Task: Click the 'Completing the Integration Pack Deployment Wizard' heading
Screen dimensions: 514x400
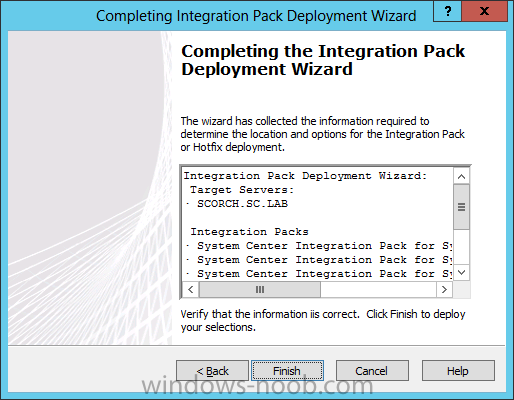Action: tap(323, 60)
